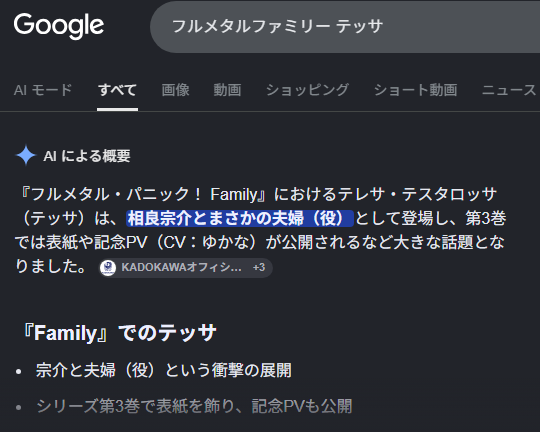Click the Google logo
Image resolution: width=540 pixels, height=432 pixels.
[59, 26]
